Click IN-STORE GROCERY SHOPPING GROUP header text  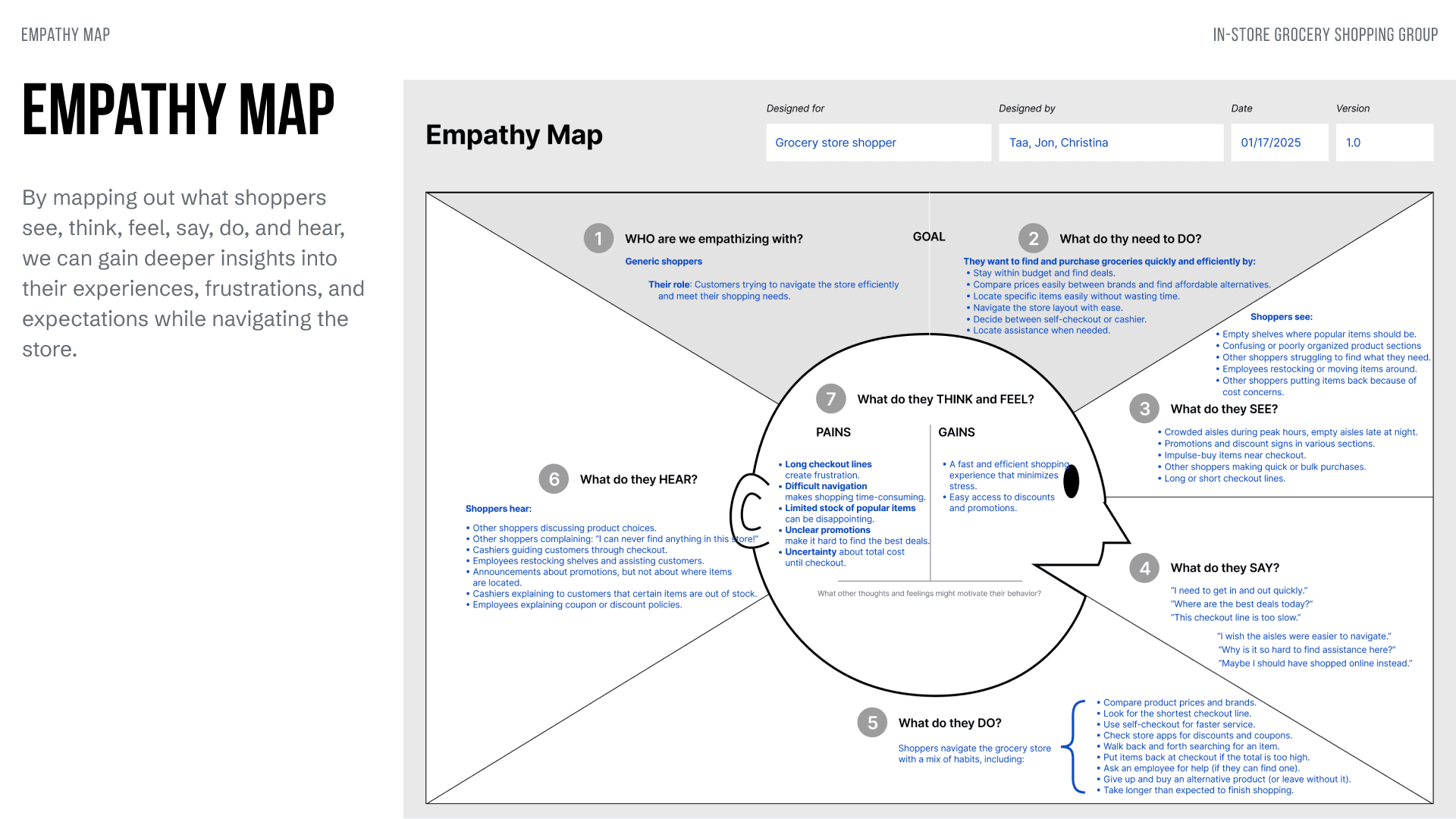tap(1325, 35)
